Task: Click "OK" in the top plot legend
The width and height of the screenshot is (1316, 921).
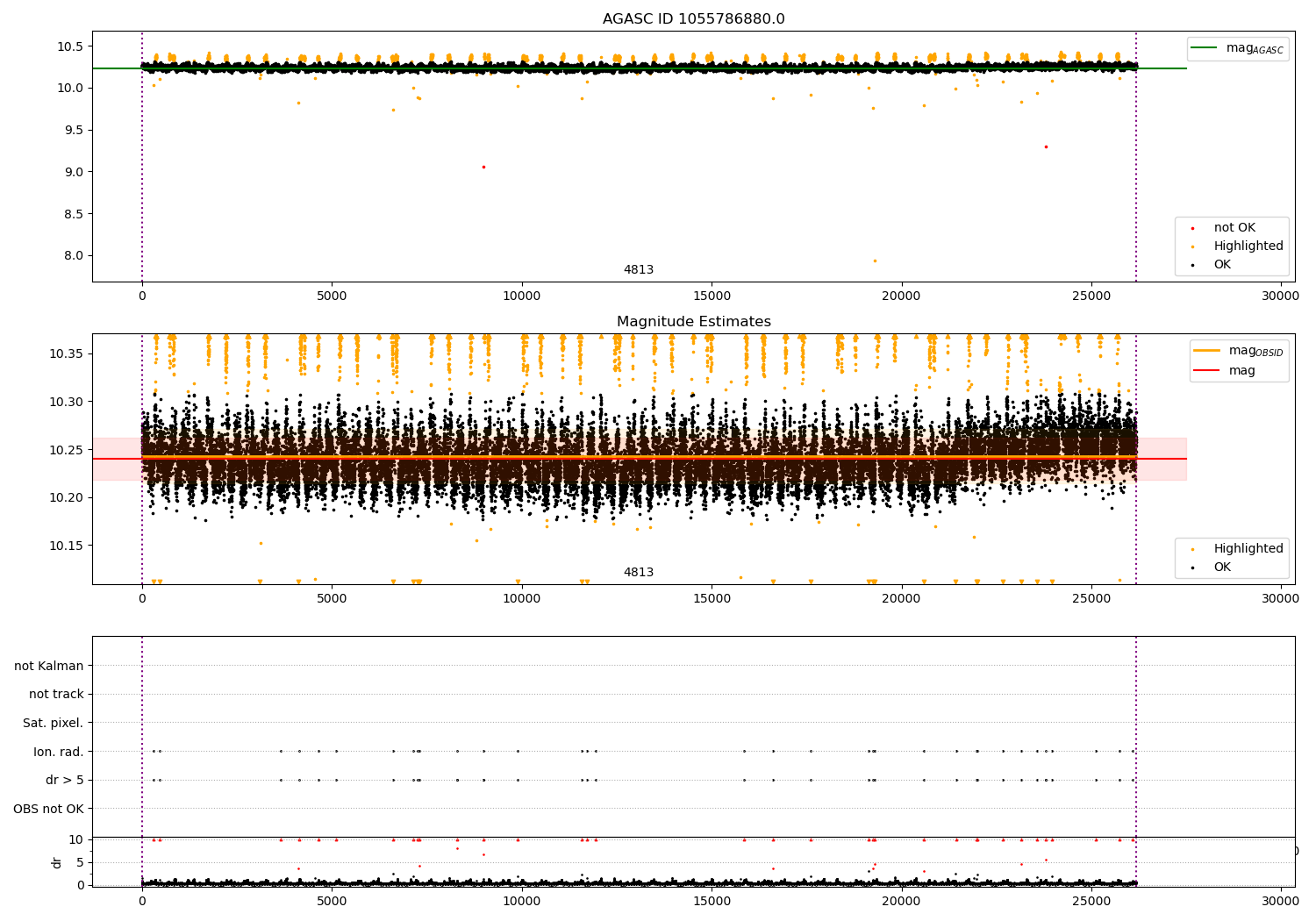Action: [1212, 265]
